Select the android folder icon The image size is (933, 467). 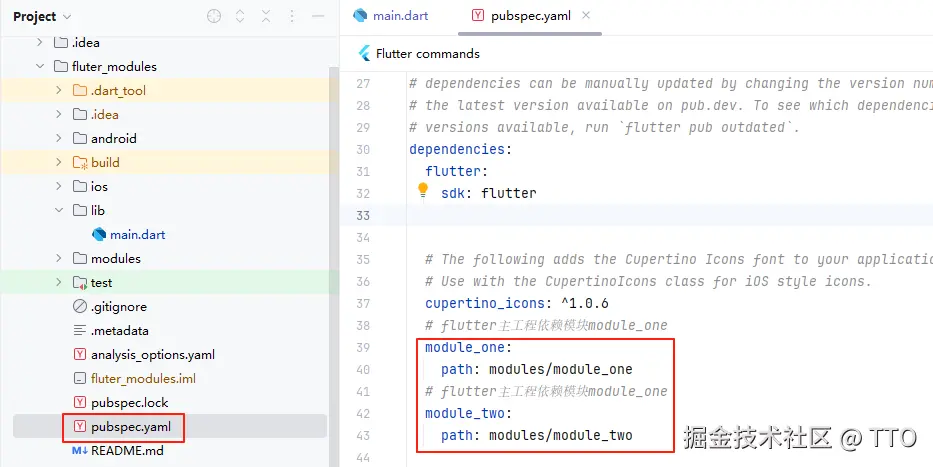coord(79,138)
